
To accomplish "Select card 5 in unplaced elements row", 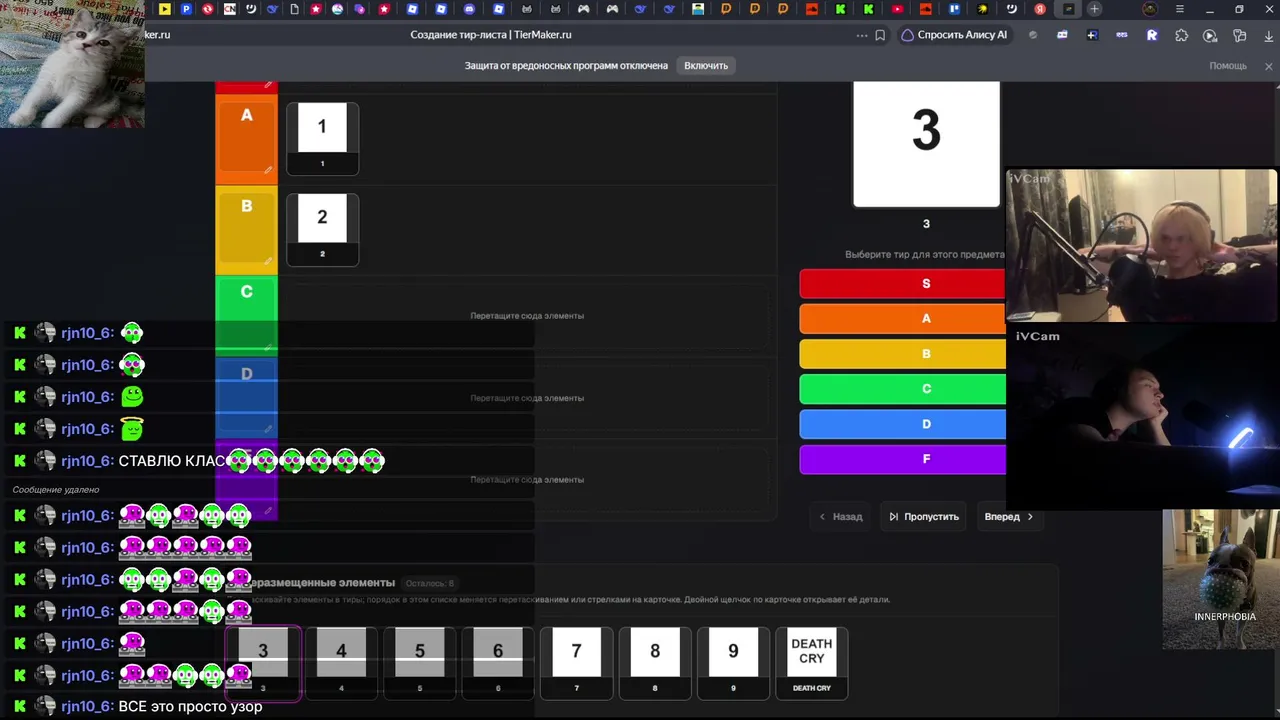I will pyautogui.click(x=420, y=663).
